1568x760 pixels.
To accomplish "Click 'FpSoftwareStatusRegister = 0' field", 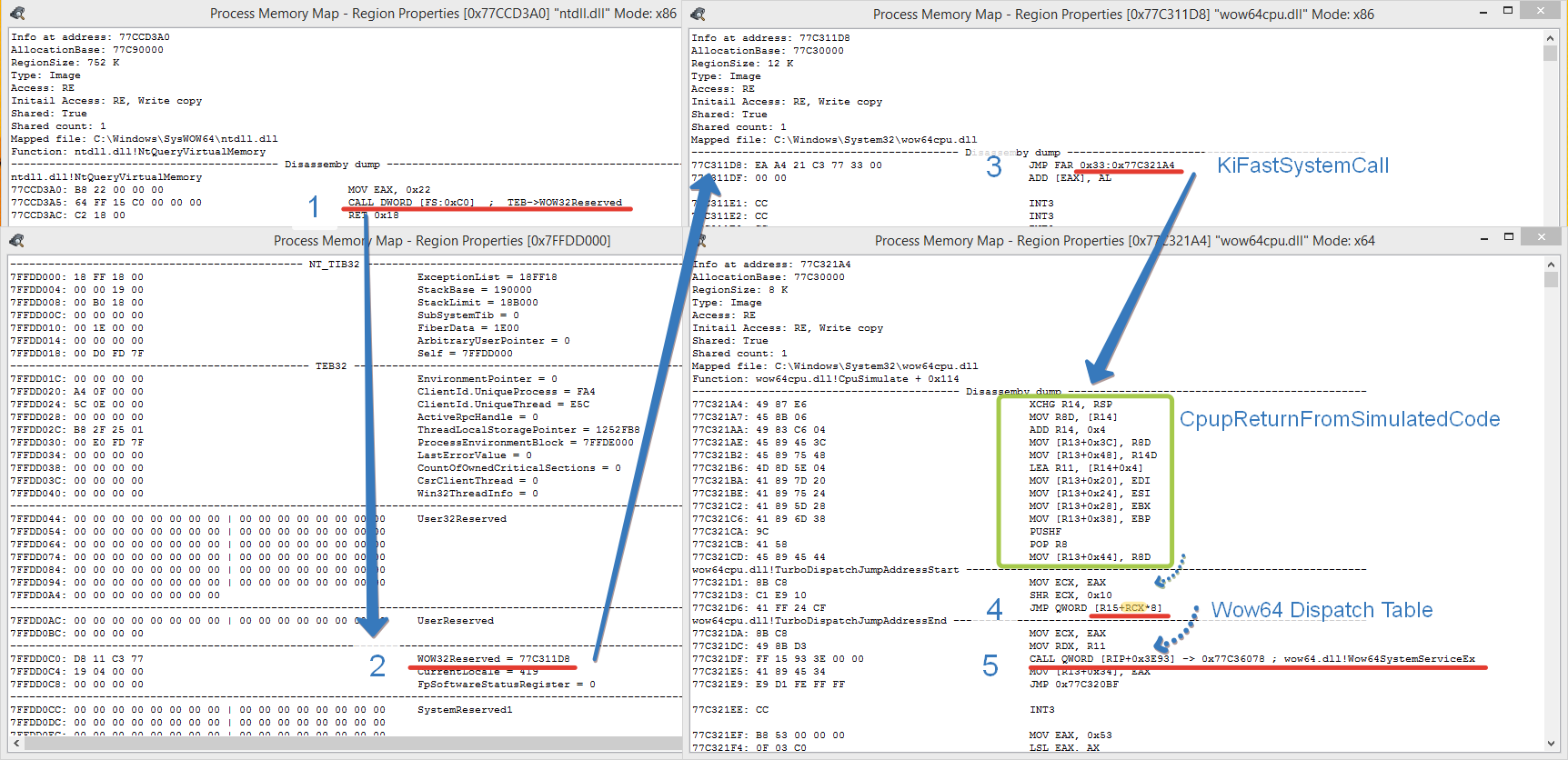I will click(507, 685).
